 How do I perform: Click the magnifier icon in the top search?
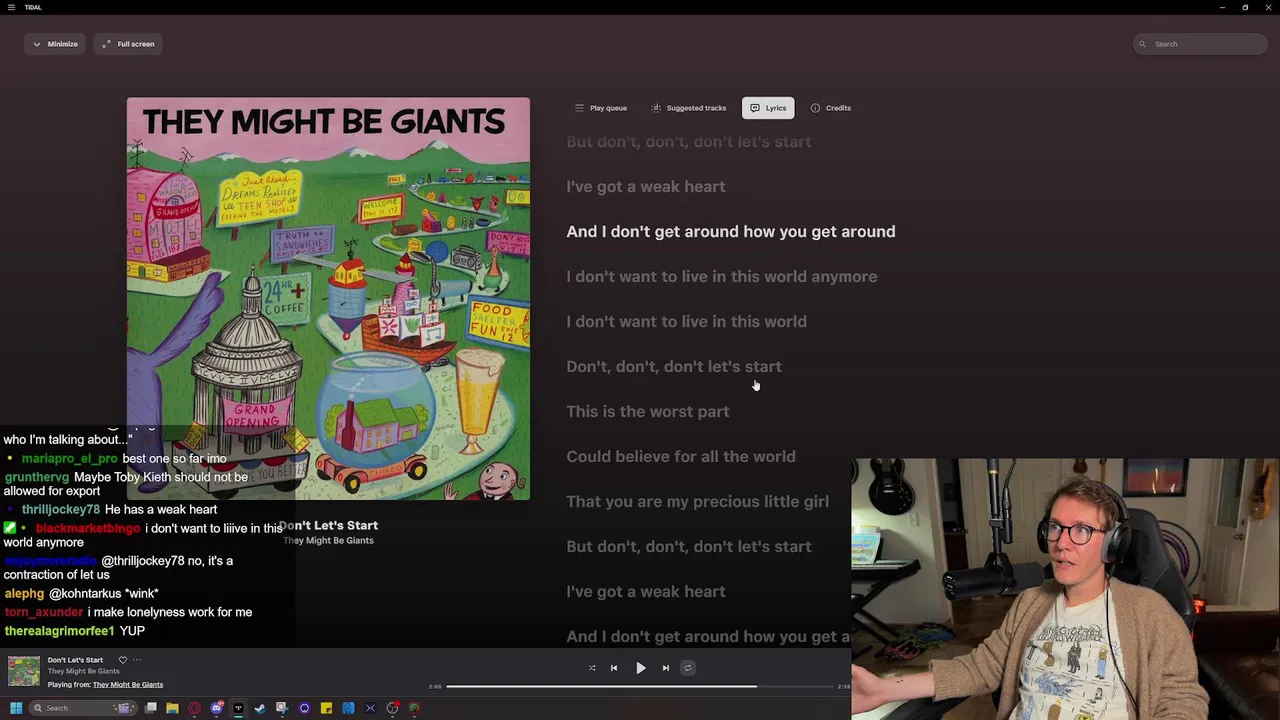pyautogui.click(x=1144, y=44)
